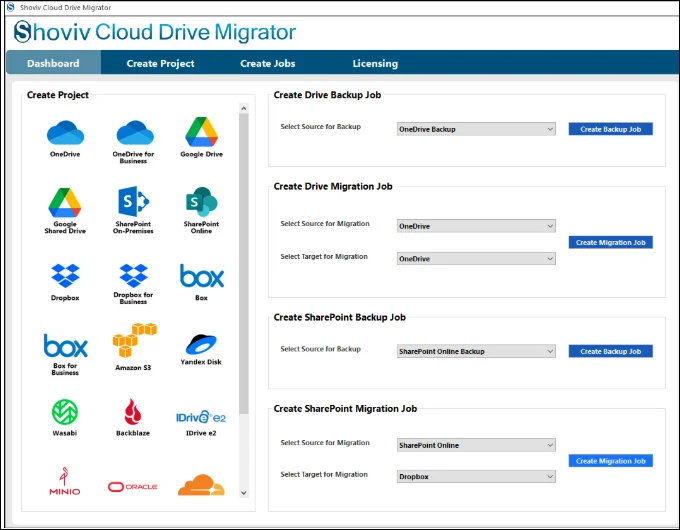The image size is (680, 530).
Task: Select Amazon S3 icon
Action: tap(134, 340)
